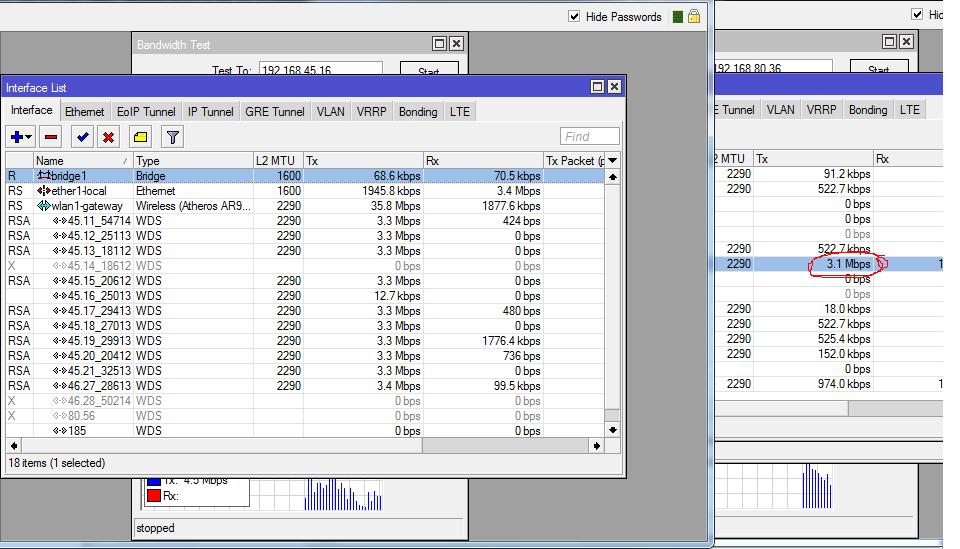Click the yellow padlock icon
Viewport: 960px width, 549px height.
click(x=694, y=16)
